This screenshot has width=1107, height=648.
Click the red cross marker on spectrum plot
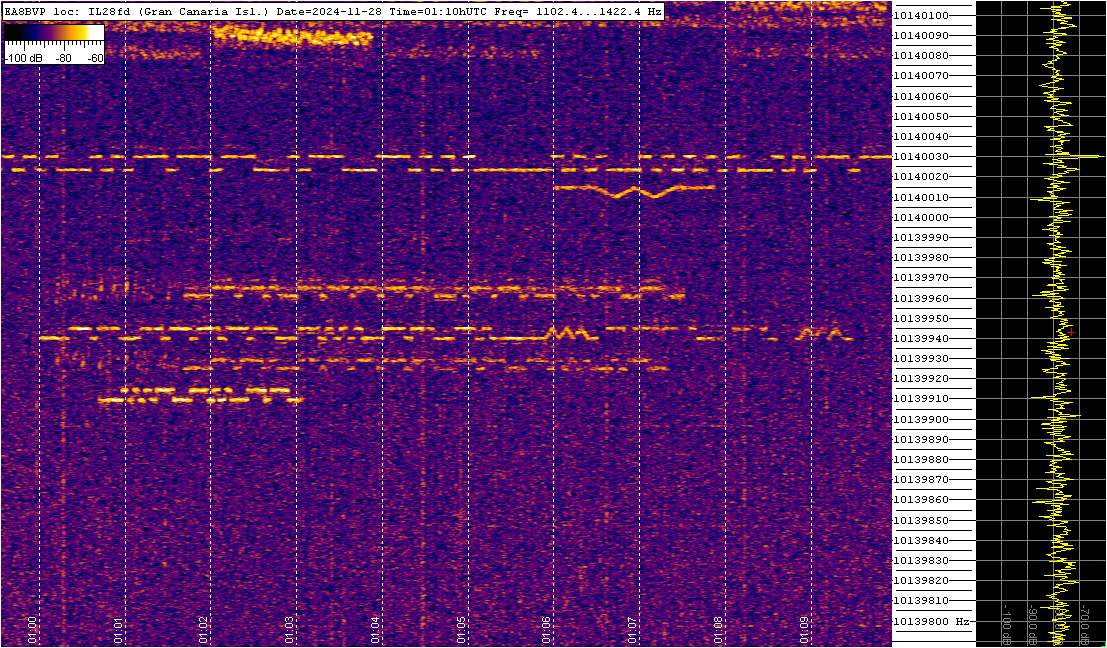coord(1071,332)
